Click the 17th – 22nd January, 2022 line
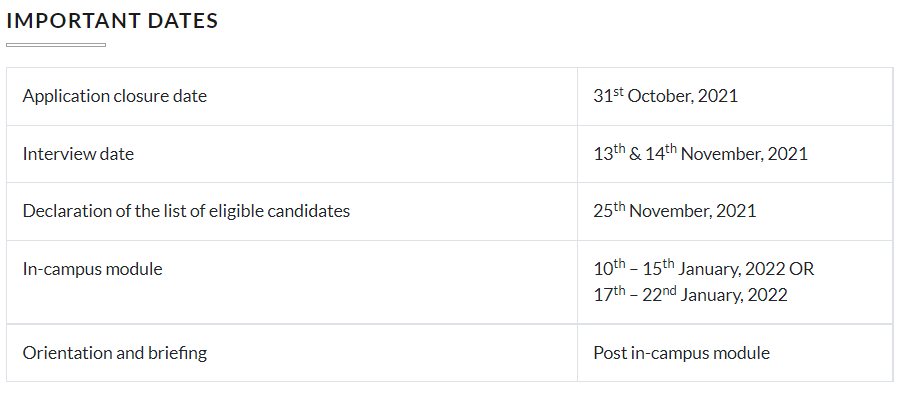The width and height of the screenshot is (912, 400). (x=690, y=294)
